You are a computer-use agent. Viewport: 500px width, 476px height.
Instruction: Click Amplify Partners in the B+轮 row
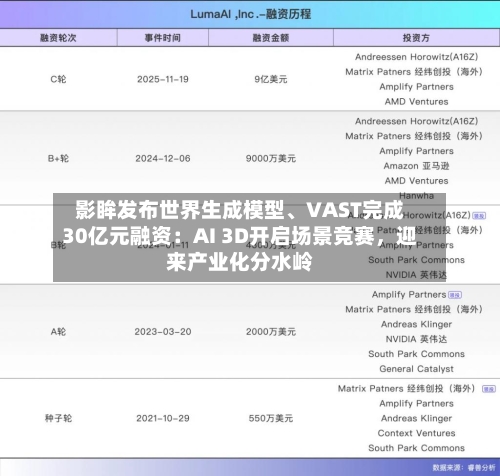pyautogui.click(x=416, y=151)
